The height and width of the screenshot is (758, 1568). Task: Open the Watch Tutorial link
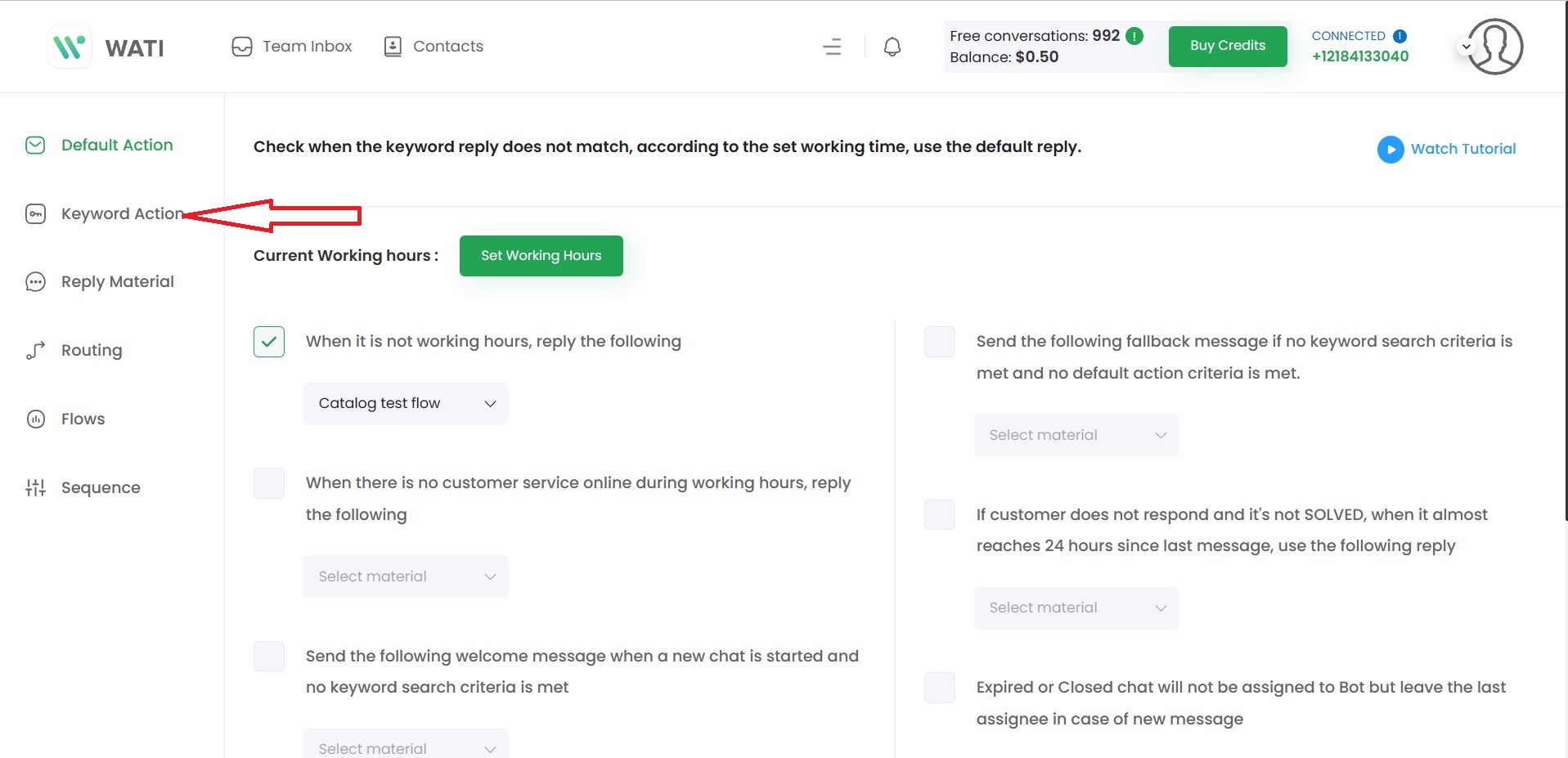(1462, 149)
